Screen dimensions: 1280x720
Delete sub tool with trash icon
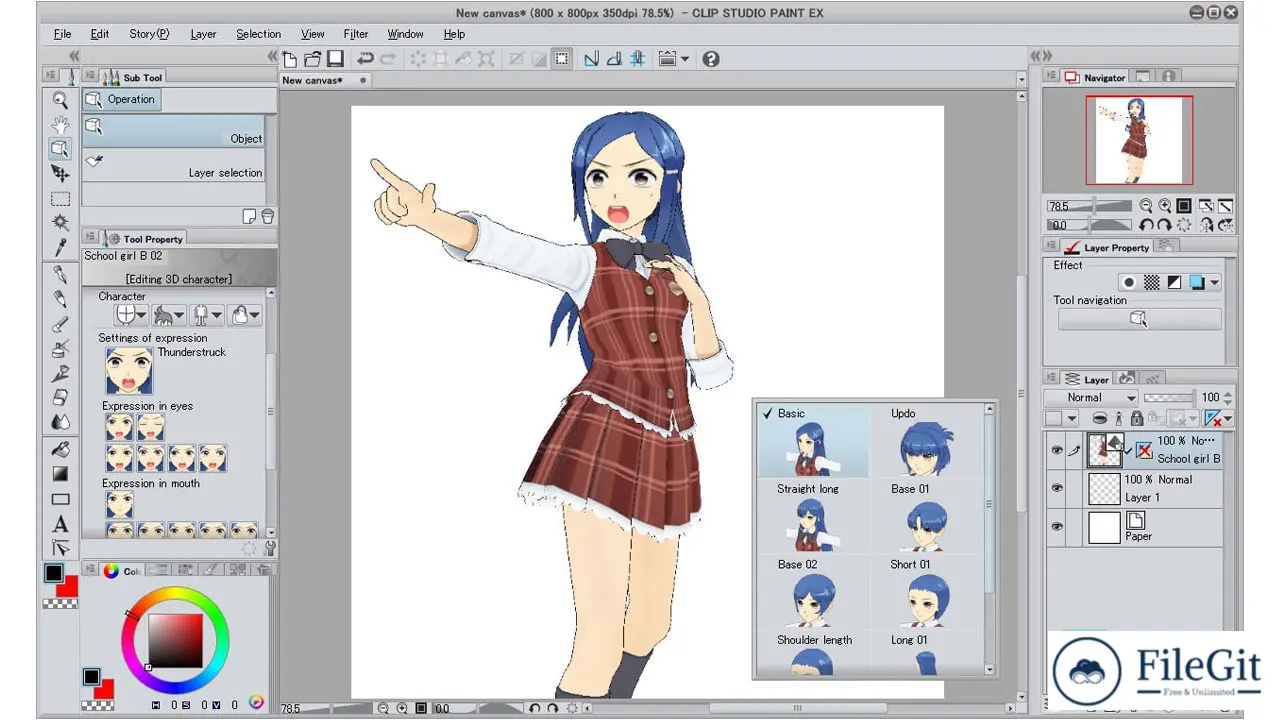pos(267,216)
